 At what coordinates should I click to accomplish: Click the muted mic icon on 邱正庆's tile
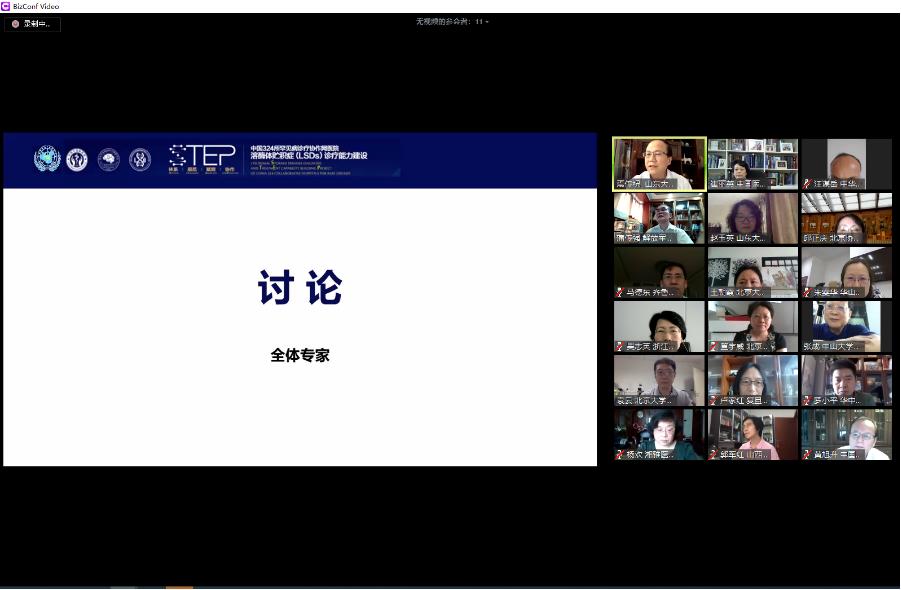(806, 239)
